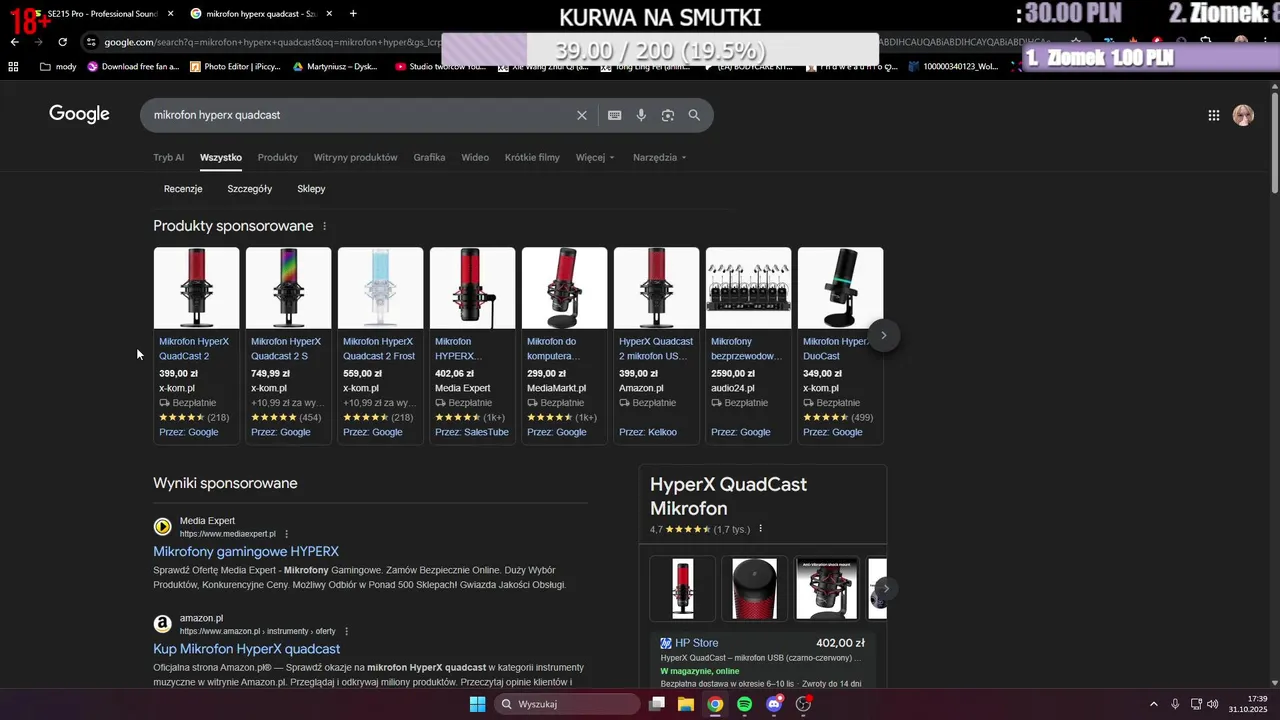Open second knowledge panel microphone top image
The height and width of the screenshot is (720, 1280).
coord(754,588)
